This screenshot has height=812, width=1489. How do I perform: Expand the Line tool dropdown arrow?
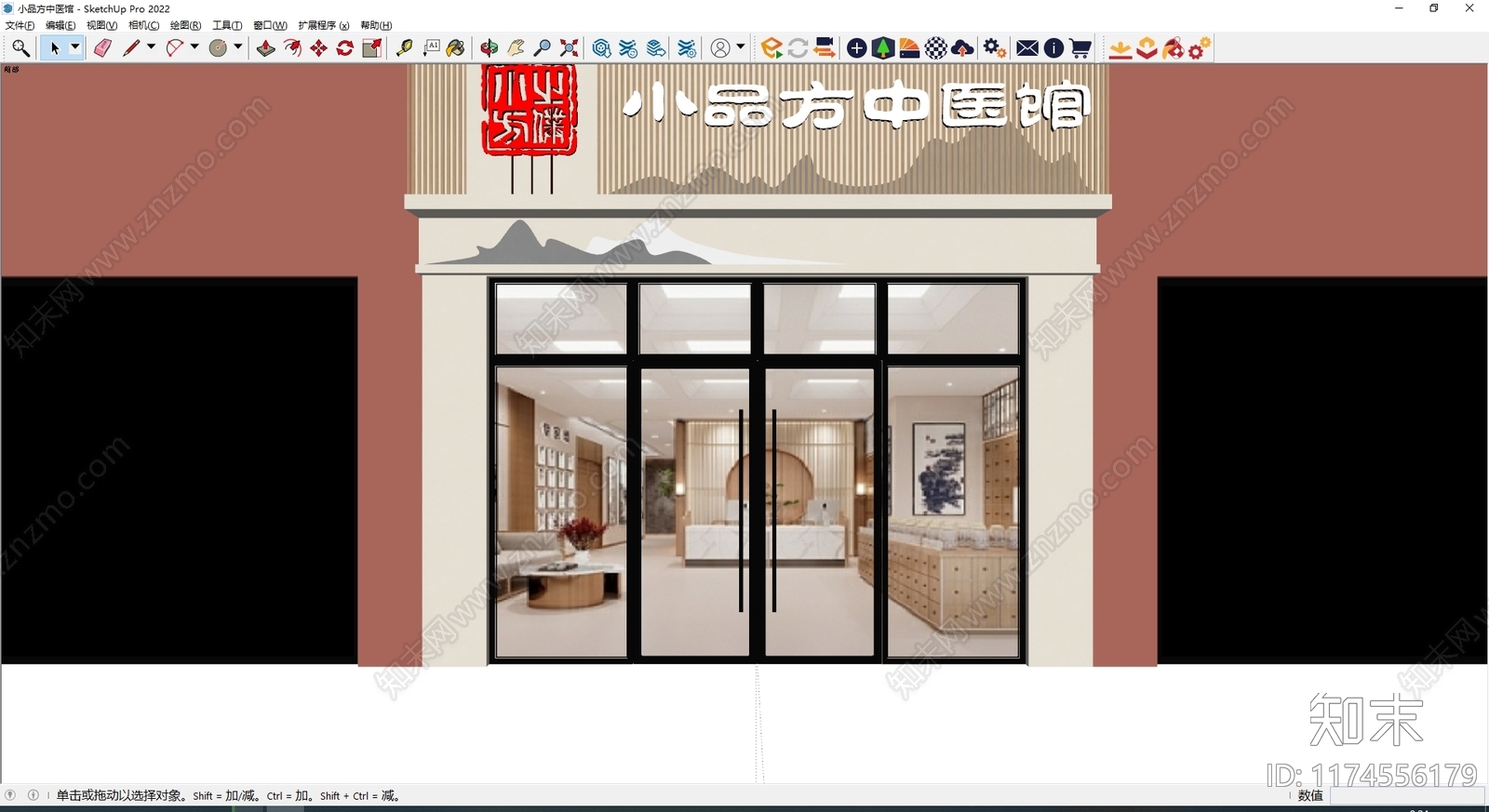tap(151, 47)
